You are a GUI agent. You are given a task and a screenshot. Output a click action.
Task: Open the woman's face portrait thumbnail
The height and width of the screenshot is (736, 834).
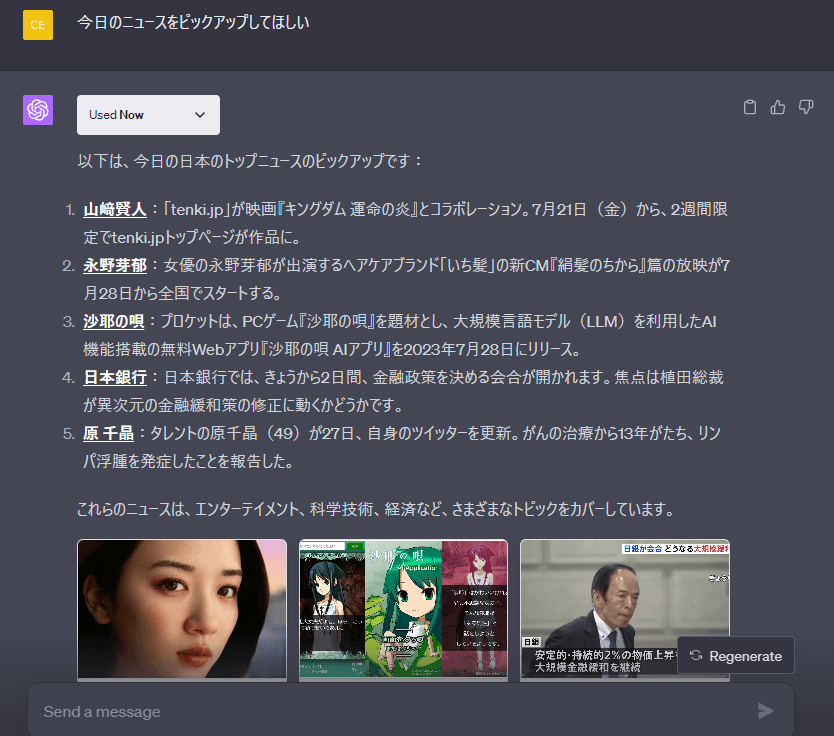click(x=182, y=609)
